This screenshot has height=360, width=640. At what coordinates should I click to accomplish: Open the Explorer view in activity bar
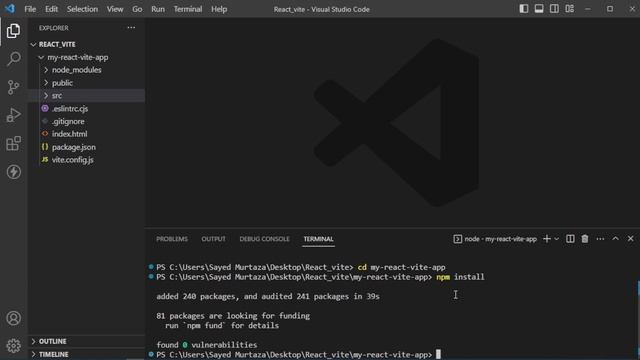[13, 31]
